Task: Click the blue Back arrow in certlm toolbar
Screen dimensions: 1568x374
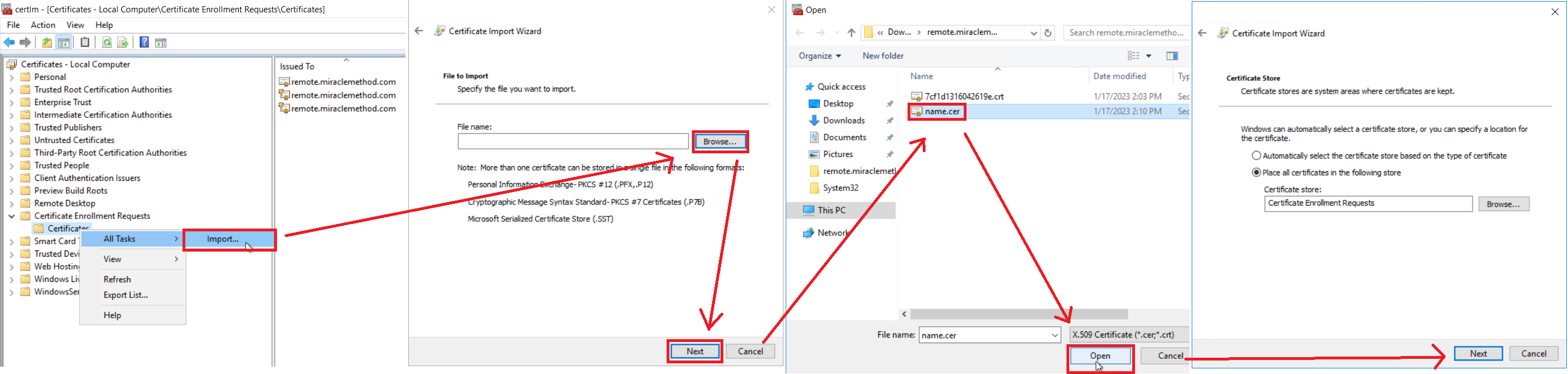Action: pyautogui.click(x=9, y=43)
